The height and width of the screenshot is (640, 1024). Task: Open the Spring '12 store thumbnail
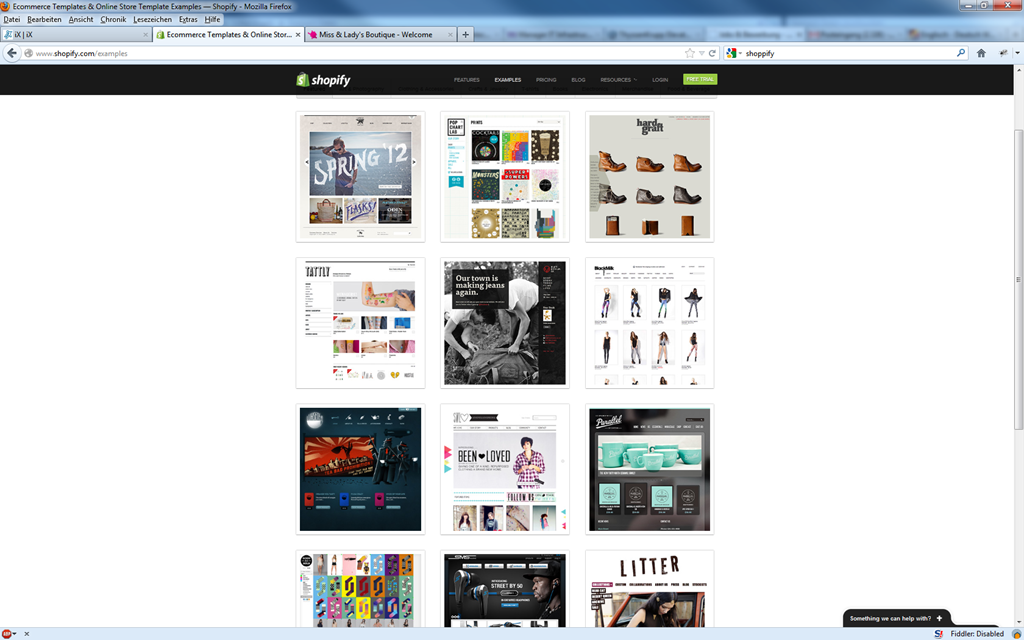(x=360, y=176)
